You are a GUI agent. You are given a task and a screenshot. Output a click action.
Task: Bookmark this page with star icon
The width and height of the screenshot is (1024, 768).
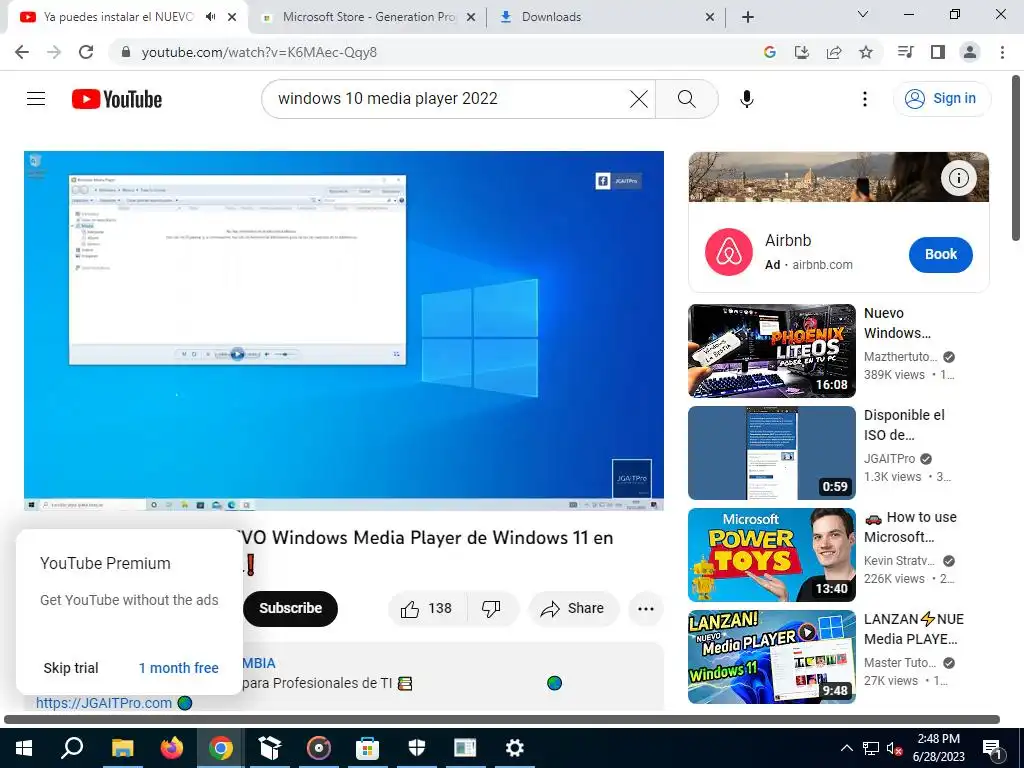pos(866,52)
